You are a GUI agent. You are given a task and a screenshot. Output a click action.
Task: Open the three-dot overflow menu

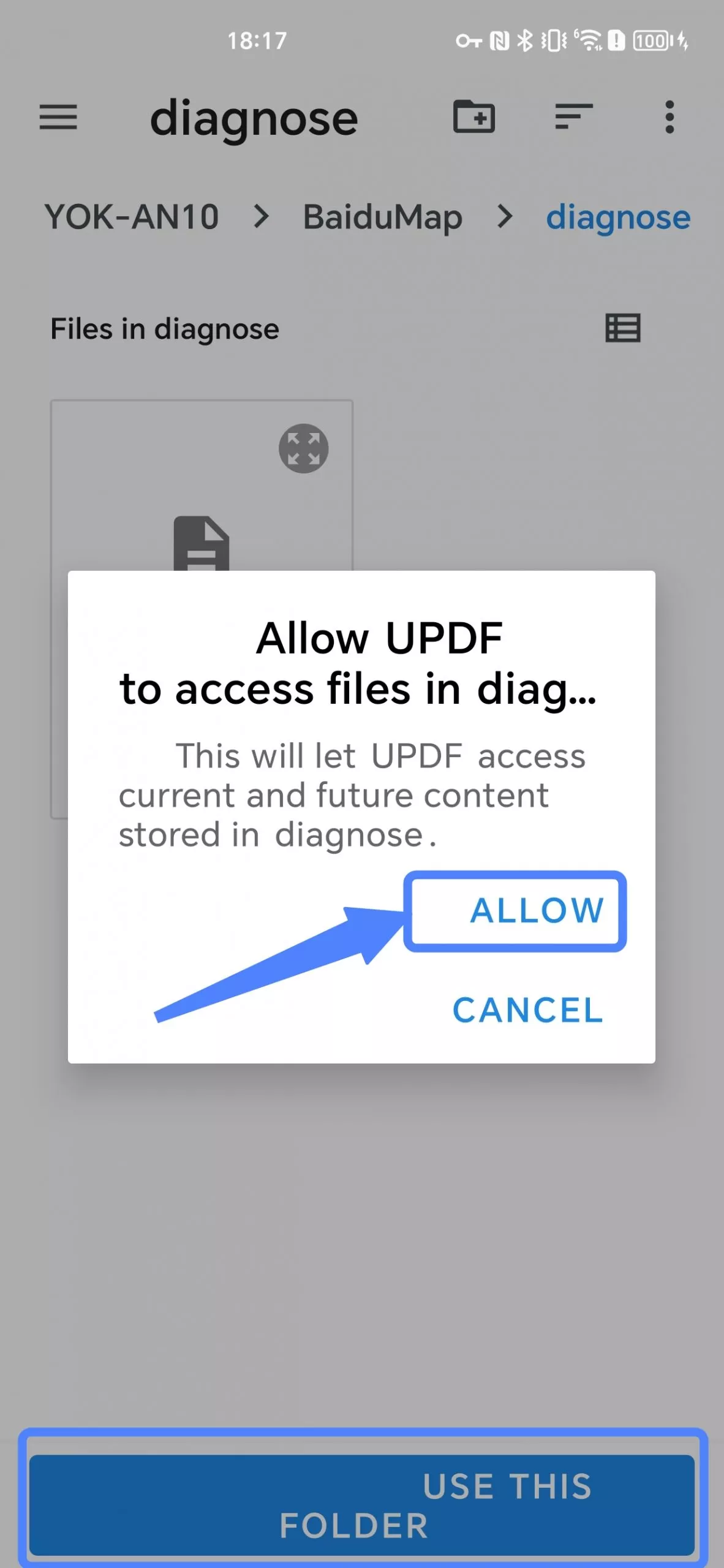point(669,116)
